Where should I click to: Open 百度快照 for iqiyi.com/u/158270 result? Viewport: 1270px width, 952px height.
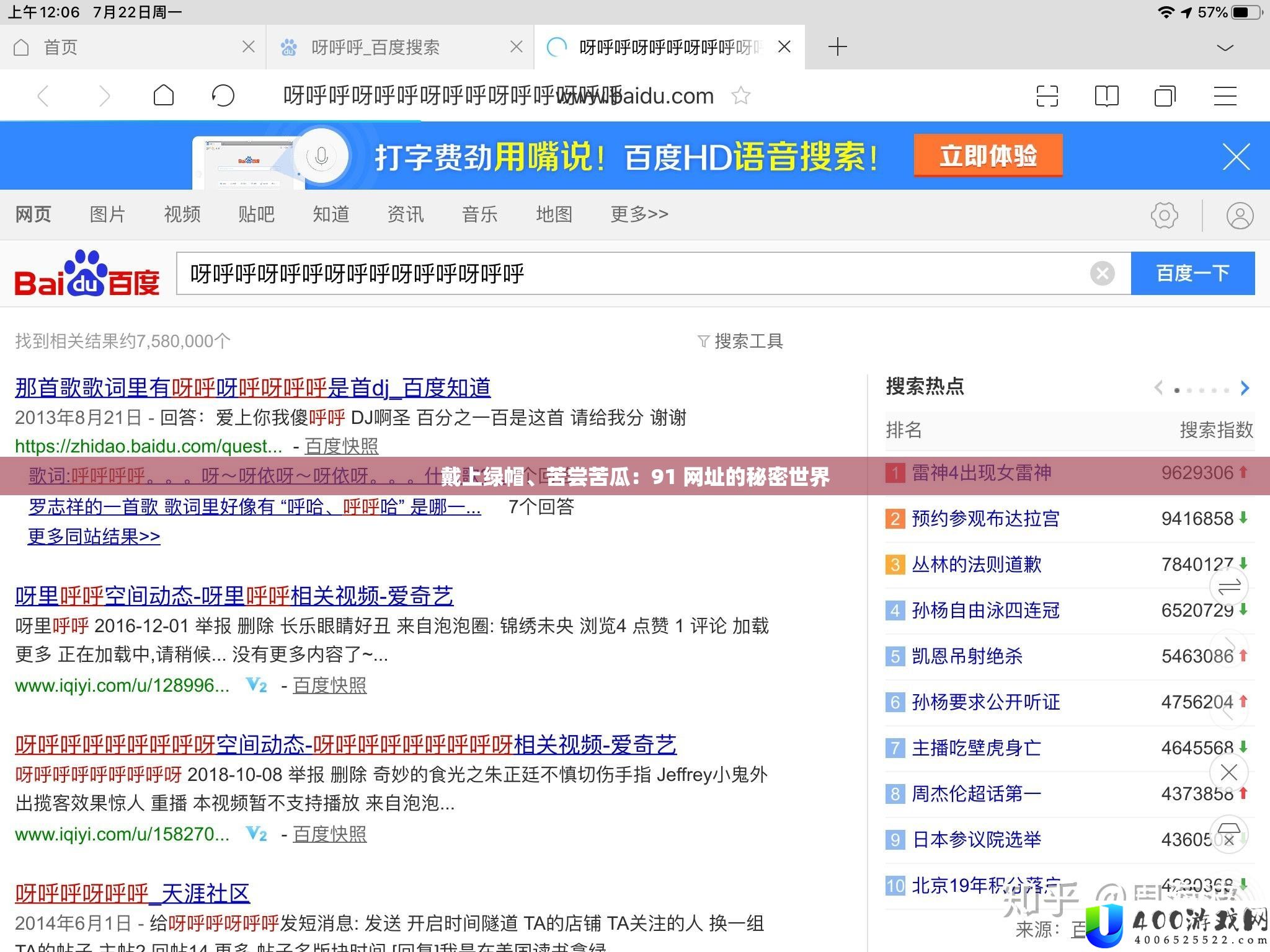(x=329, y=834)
